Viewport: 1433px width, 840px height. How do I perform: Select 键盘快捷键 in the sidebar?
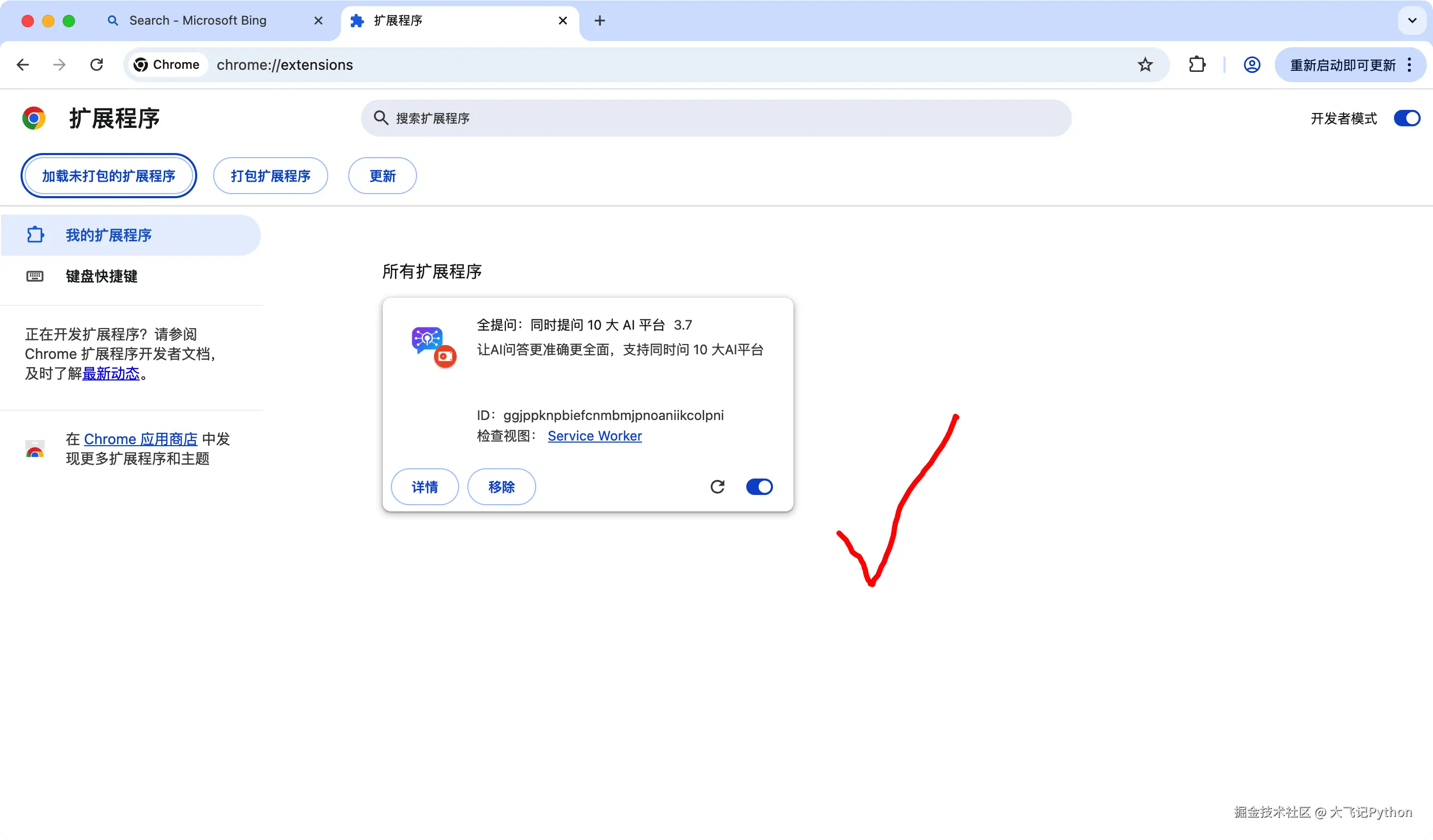[x=101, y=276]
